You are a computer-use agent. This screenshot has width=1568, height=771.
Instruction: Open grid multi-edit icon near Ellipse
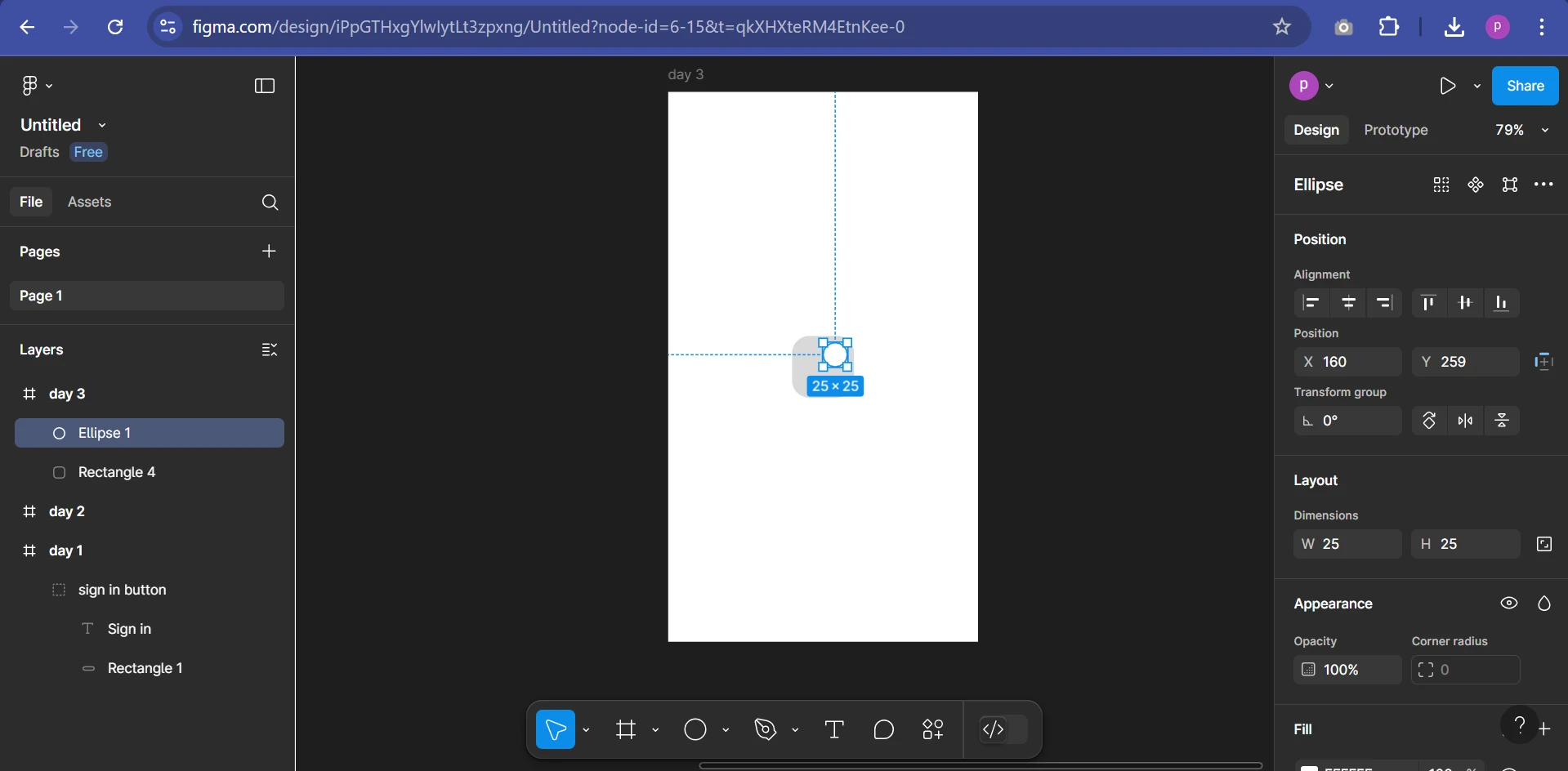click(1441, 185)
